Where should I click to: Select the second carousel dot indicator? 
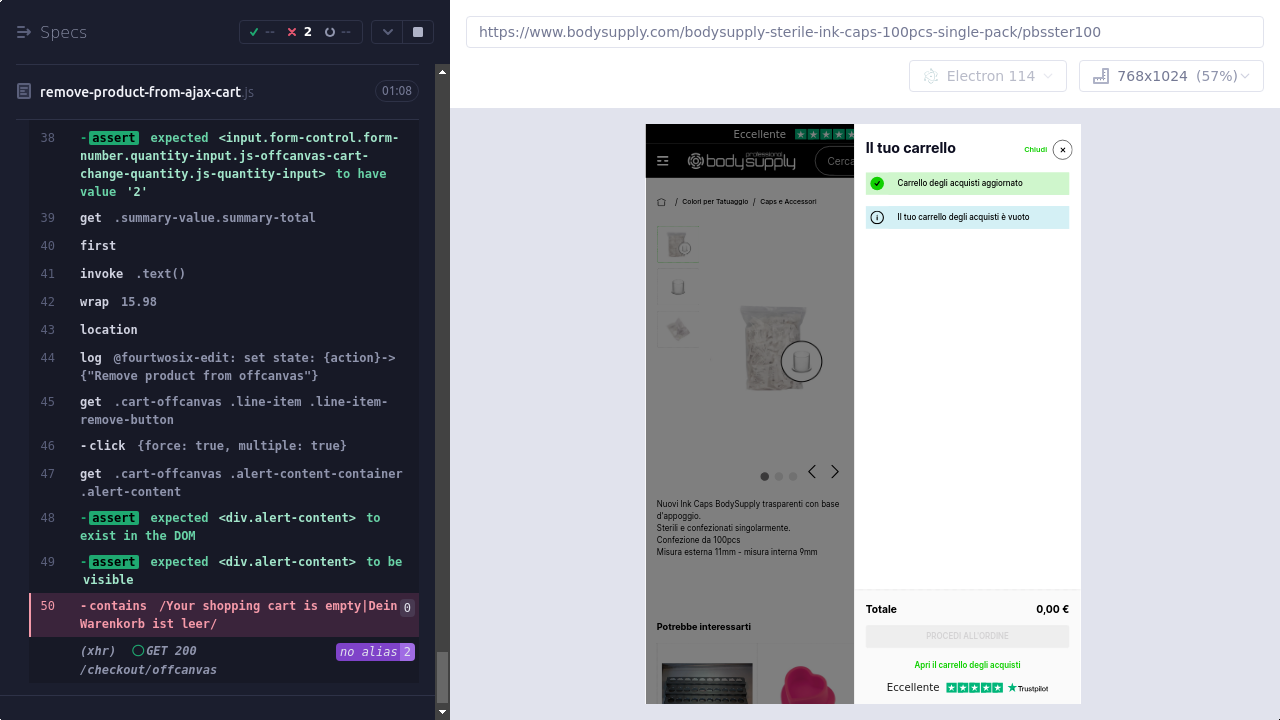pyautogui.click(x=779, y=477)
